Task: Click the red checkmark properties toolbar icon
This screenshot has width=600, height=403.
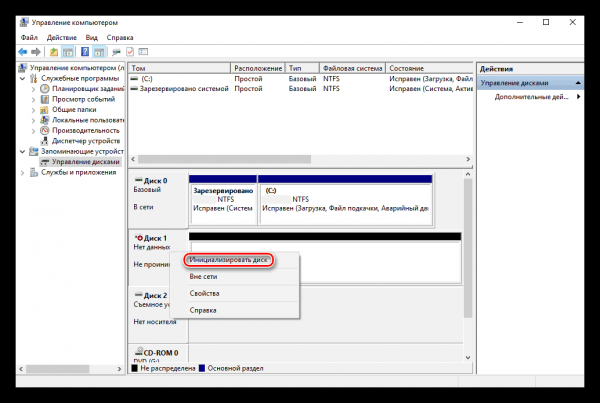Action: point(130,52)
